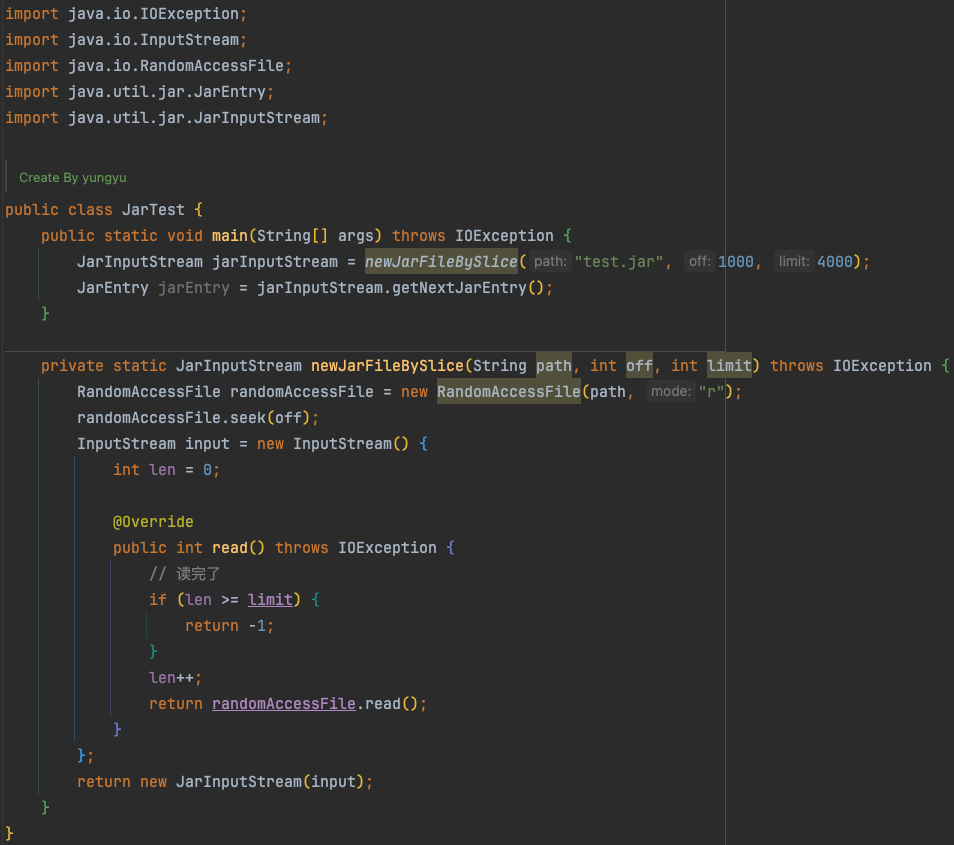Click the highlighted 'limit' parameter in the declaration
Screen dimensions: 954x845
tap(729, 366)
